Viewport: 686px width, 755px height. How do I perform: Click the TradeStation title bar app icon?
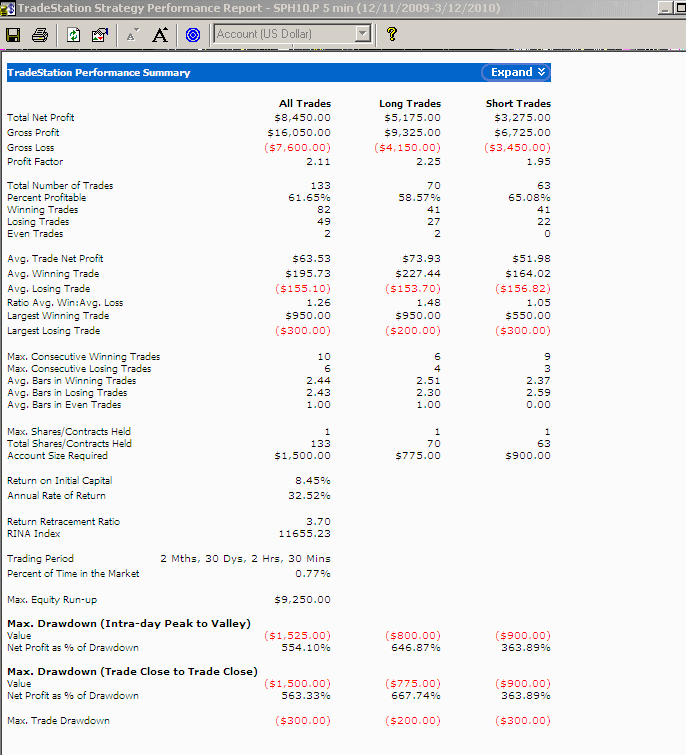pos(8,8)
